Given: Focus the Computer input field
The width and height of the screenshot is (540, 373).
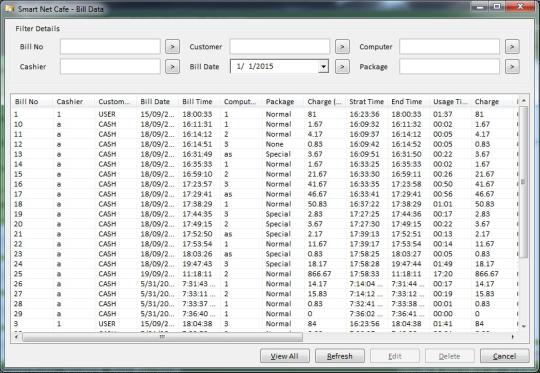Looking at the screenshot, I should [x=449, y=46].
